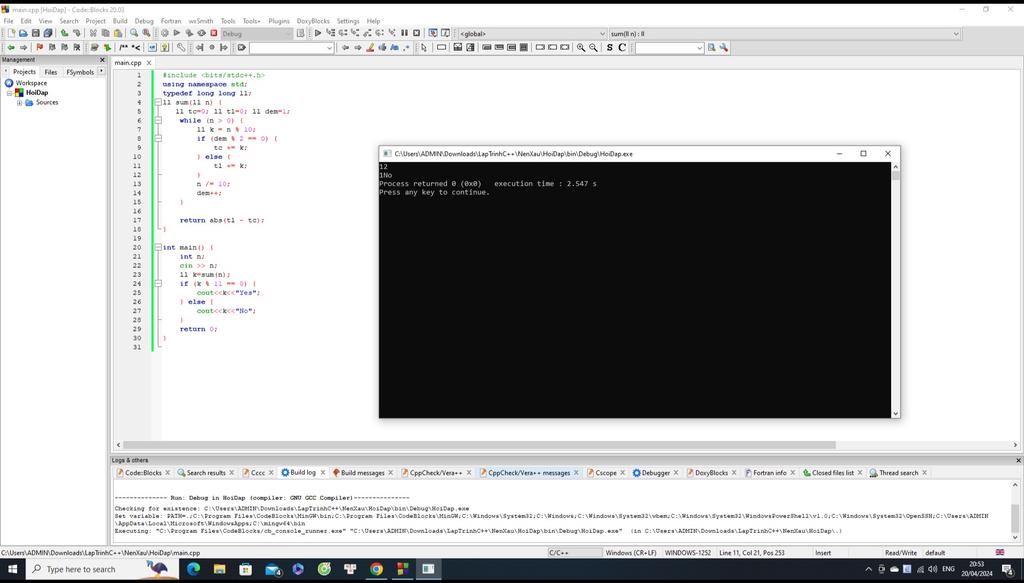The image size is (1024, 583).
Task: Open the File menu
Action: (x=8, y=21)
